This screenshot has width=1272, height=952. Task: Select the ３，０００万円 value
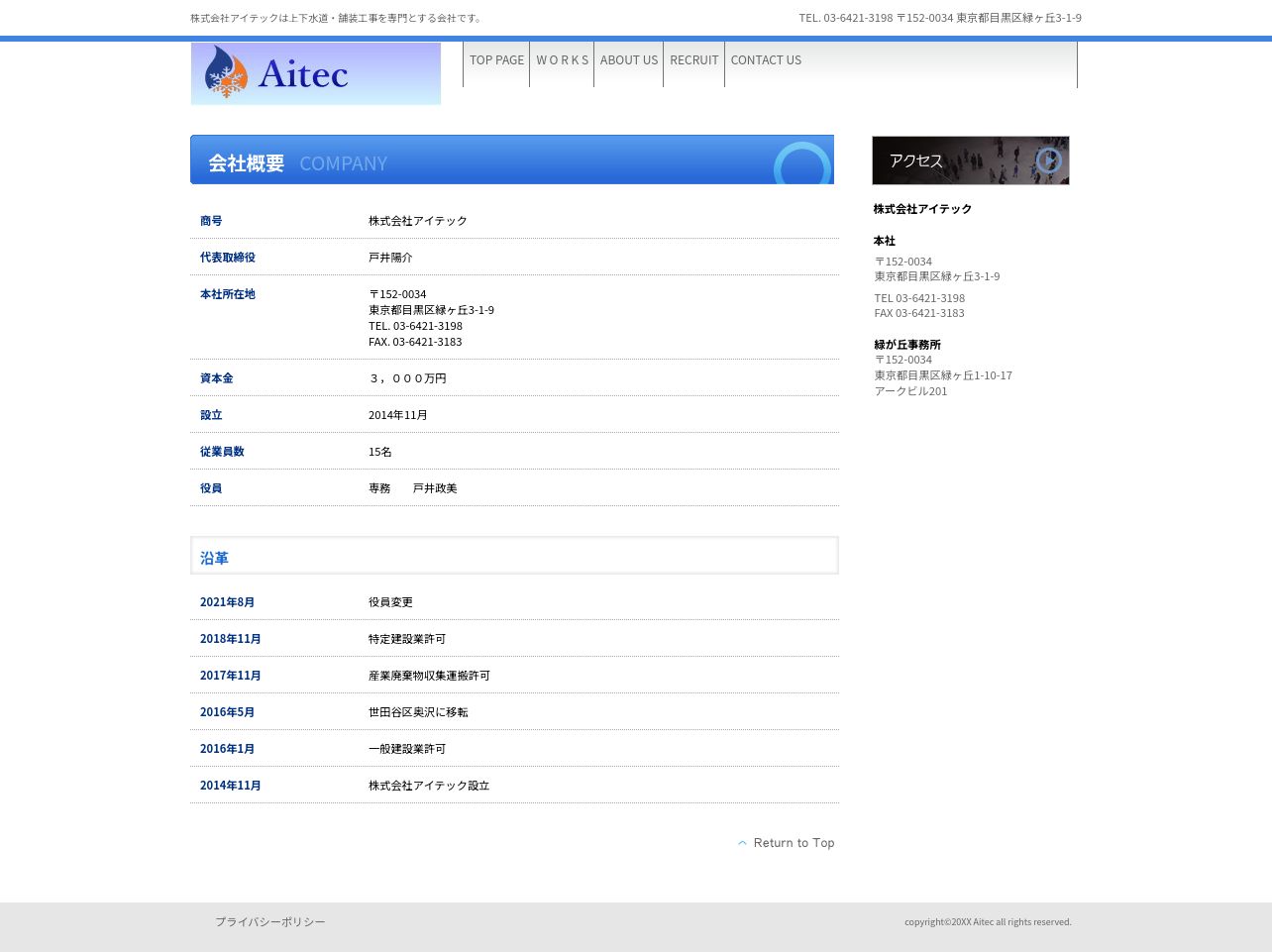click(x=407, y=378)
